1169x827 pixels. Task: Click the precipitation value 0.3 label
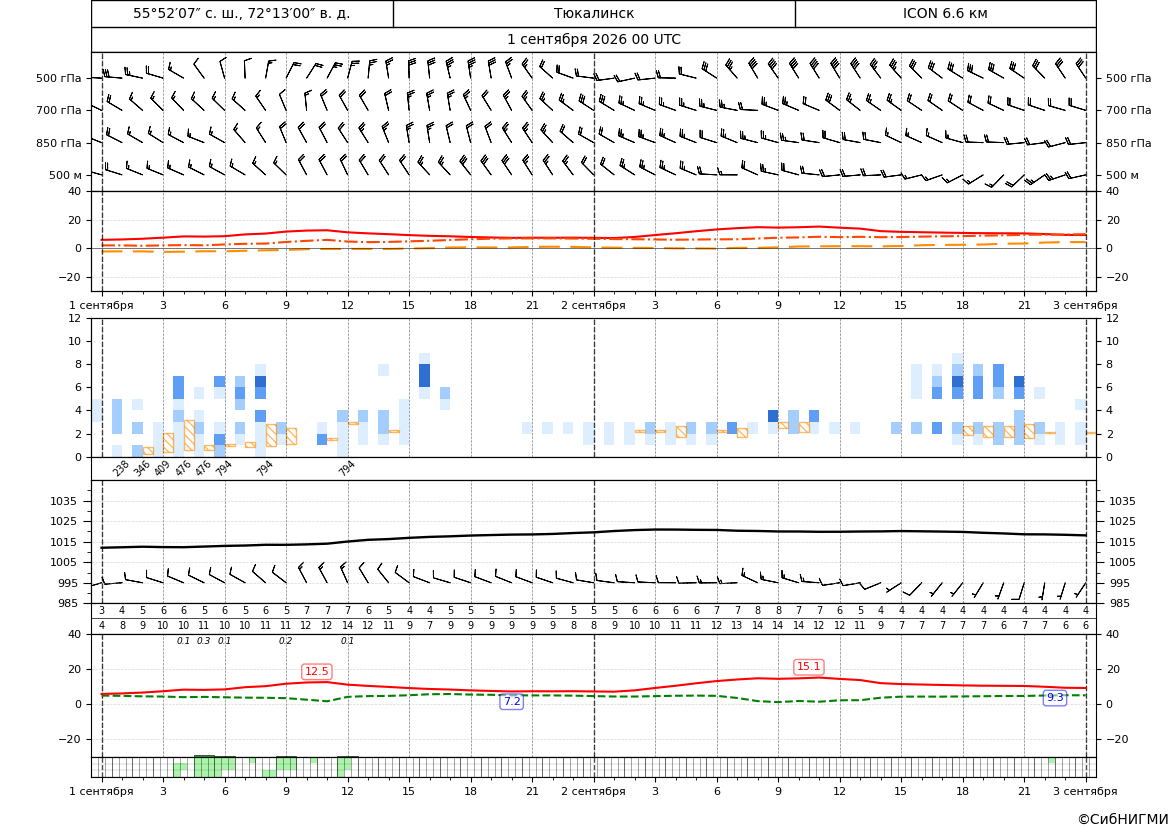(204, 641)
